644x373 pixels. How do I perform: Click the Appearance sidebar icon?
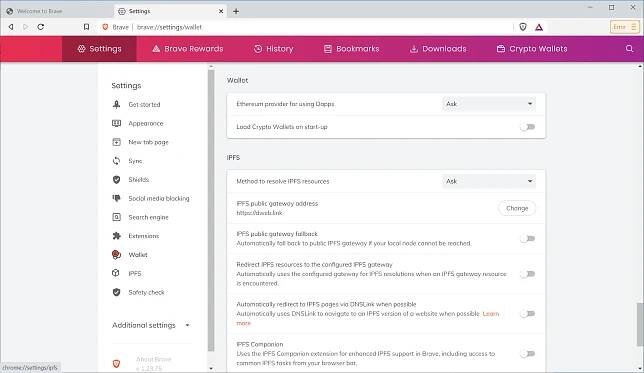point(117,123)
